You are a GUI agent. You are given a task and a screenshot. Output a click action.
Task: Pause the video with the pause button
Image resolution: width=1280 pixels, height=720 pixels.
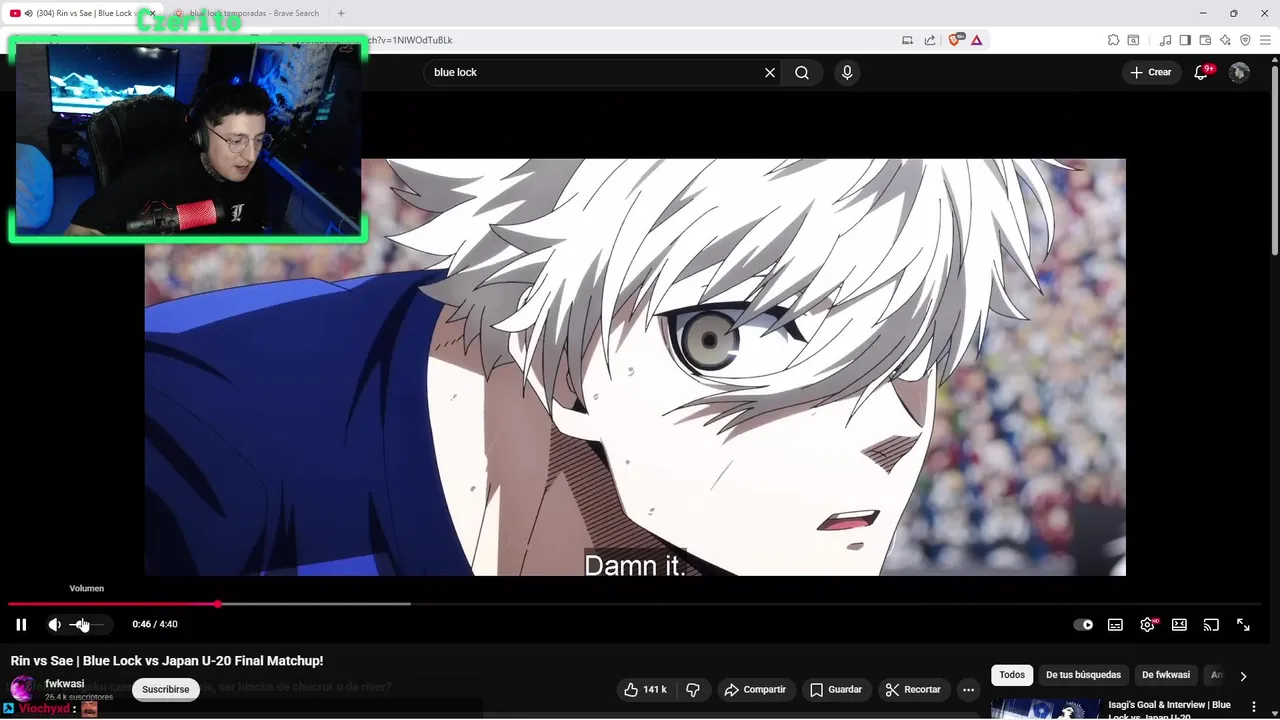coord(21,624)
